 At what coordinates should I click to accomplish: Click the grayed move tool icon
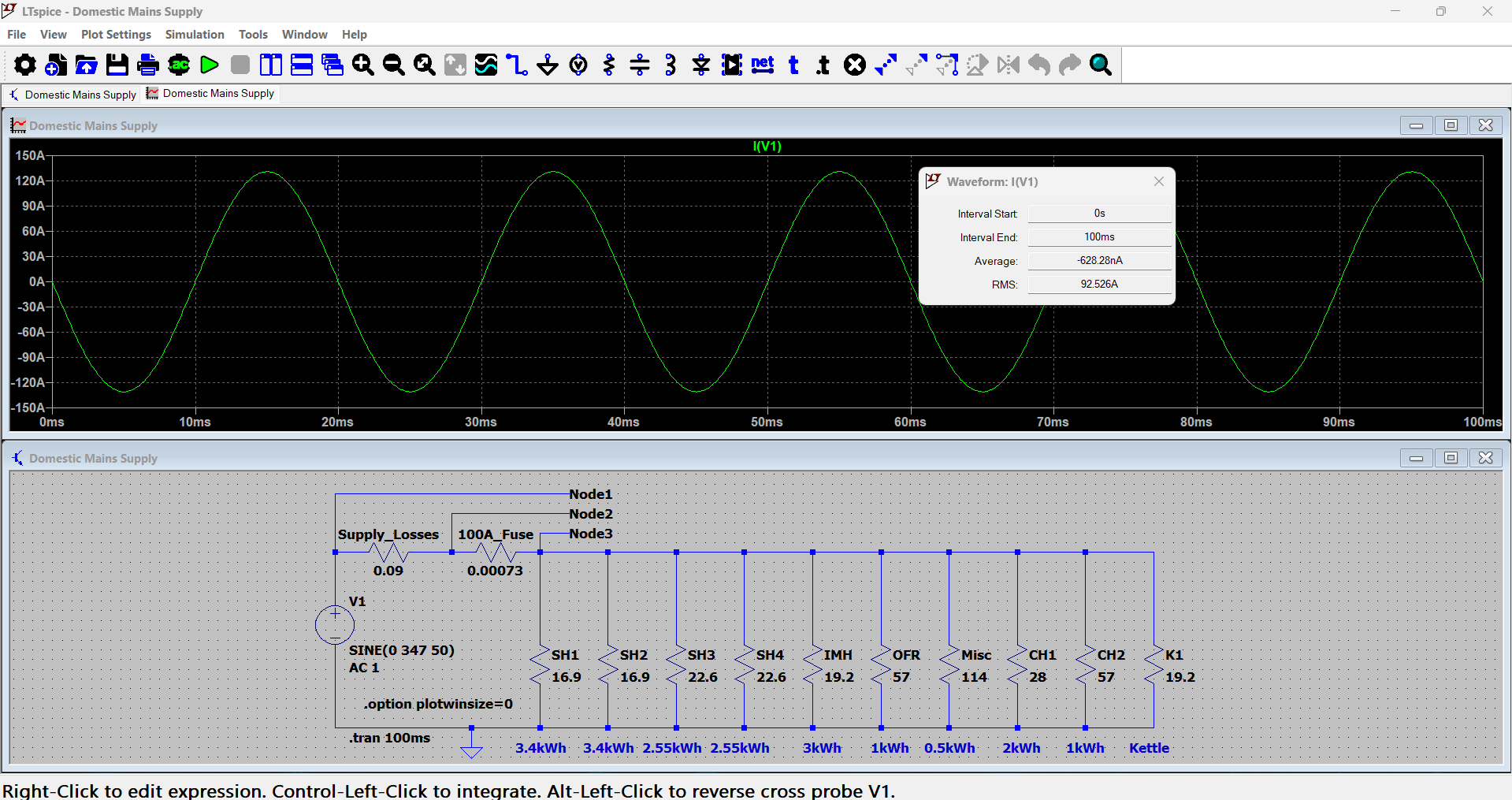(916, 65)
